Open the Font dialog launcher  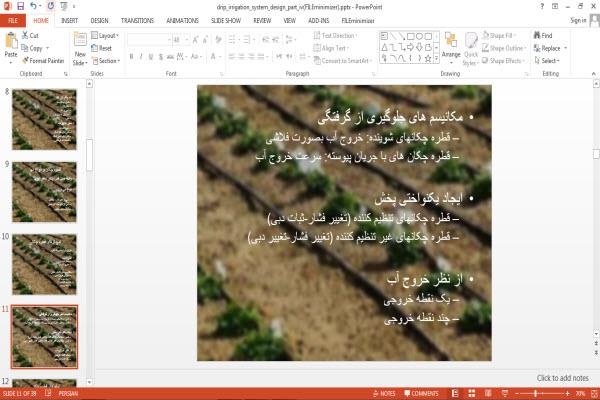tap(221, 74)
